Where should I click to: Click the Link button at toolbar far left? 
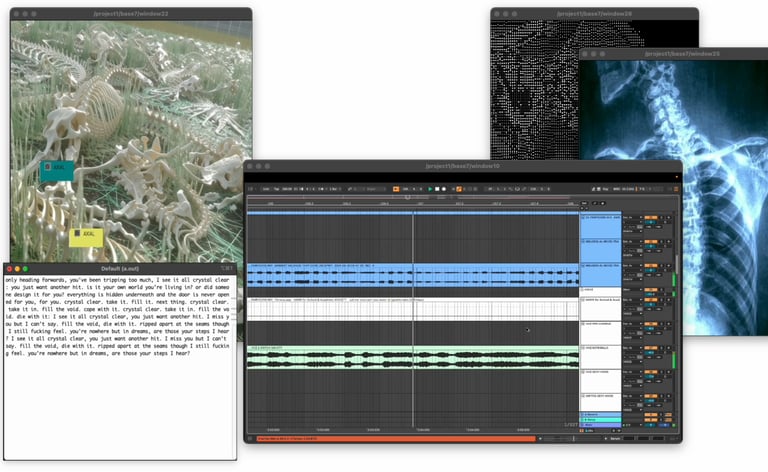[266, 188]
